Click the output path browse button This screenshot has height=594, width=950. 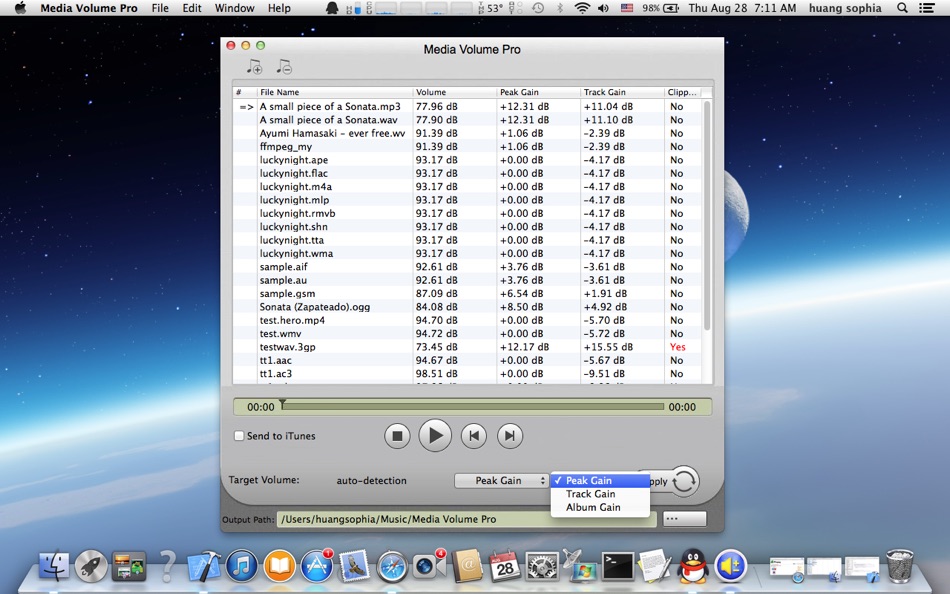685,519
